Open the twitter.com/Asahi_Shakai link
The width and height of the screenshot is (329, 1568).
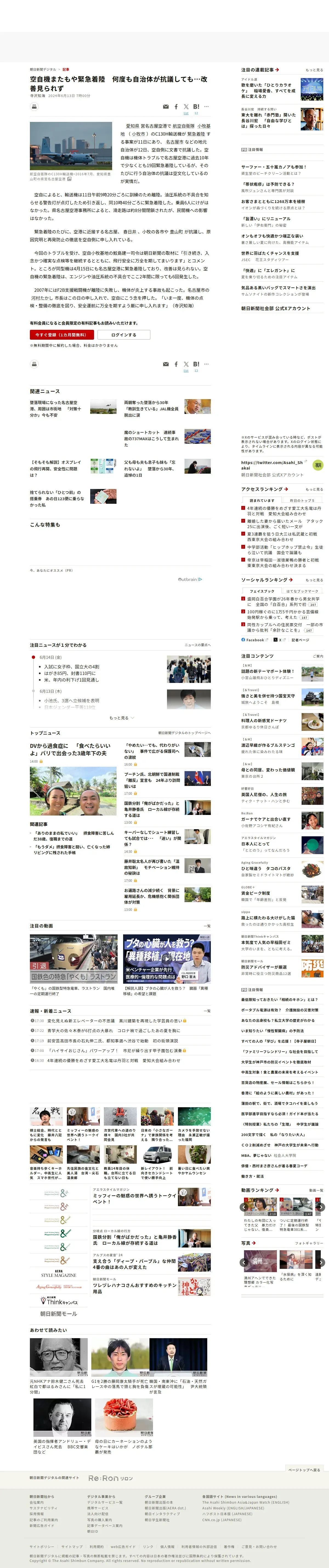(x=272, y=465)
